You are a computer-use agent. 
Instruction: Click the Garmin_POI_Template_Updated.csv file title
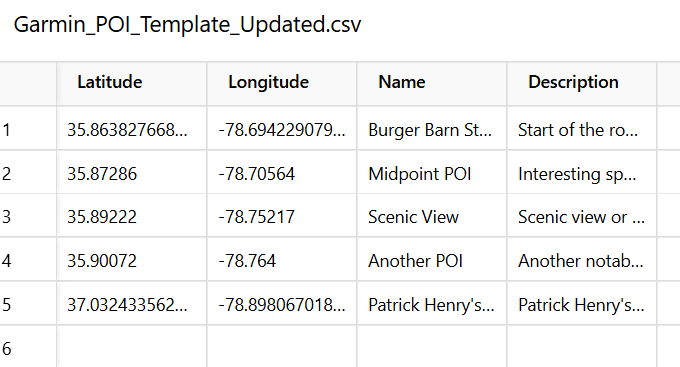(x=187, y=24)
